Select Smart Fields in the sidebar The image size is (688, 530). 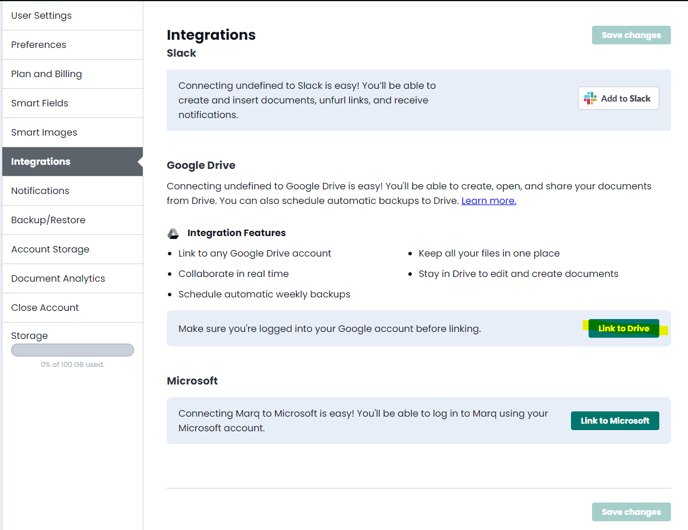[72, 103]
